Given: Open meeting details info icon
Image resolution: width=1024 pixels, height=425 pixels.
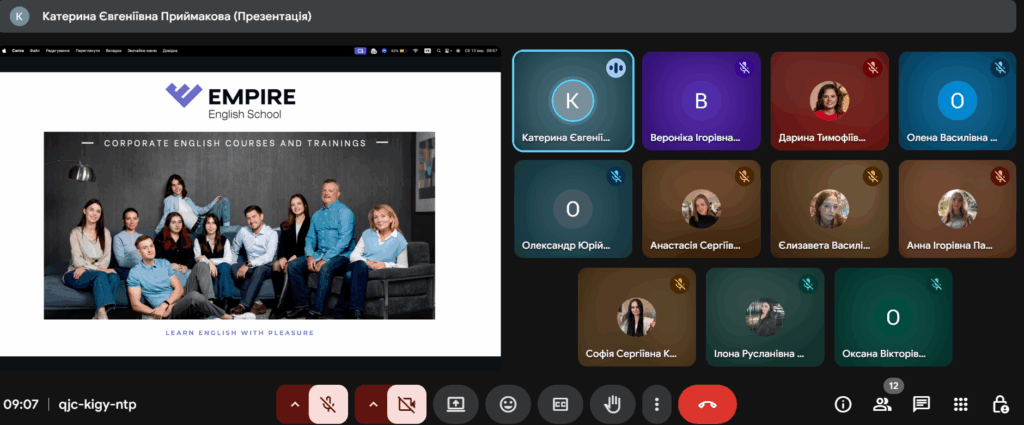Looking at the screenshot, I should pyautogui.click(x=843, y=404).
